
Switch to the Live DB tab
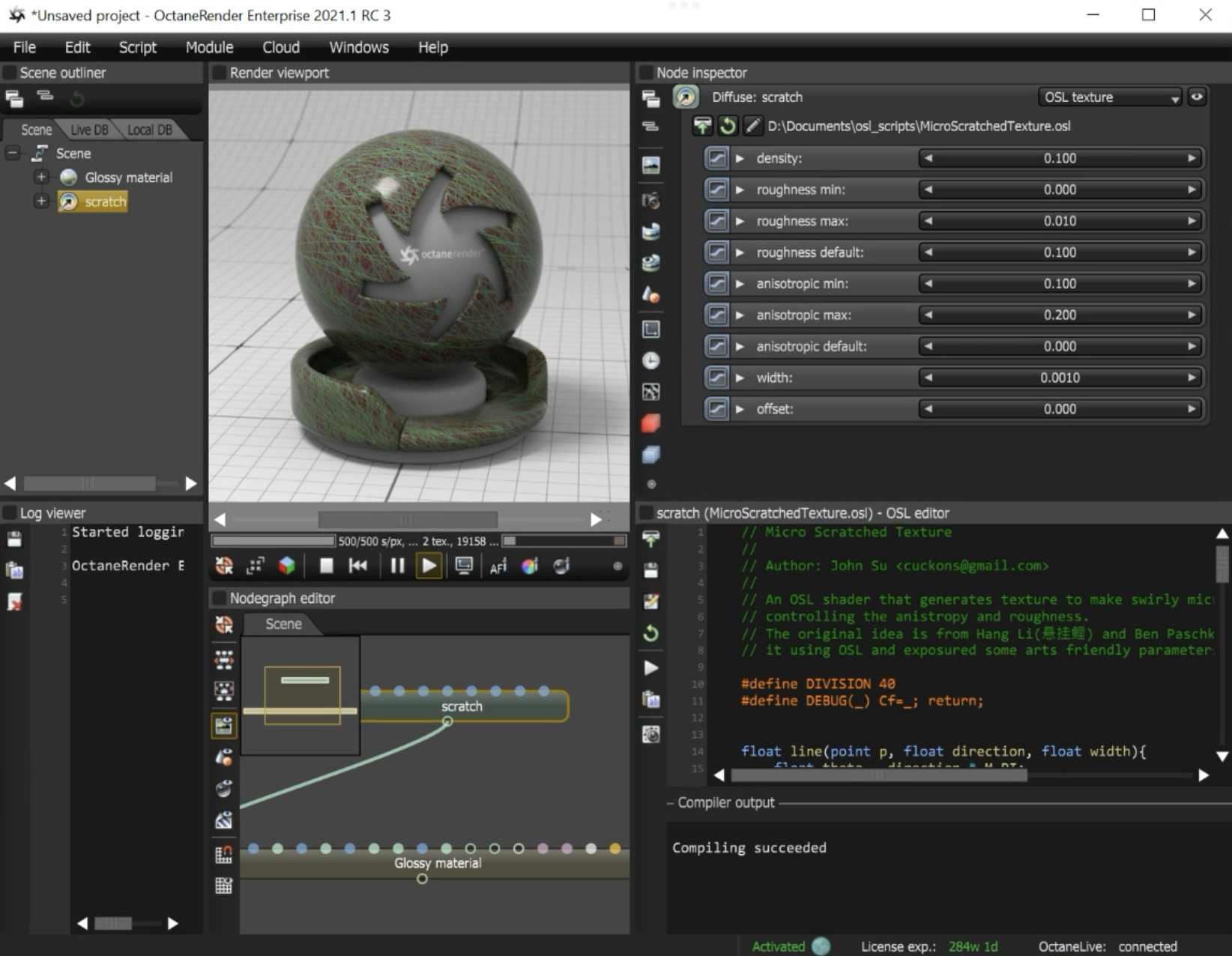(89, 130)
